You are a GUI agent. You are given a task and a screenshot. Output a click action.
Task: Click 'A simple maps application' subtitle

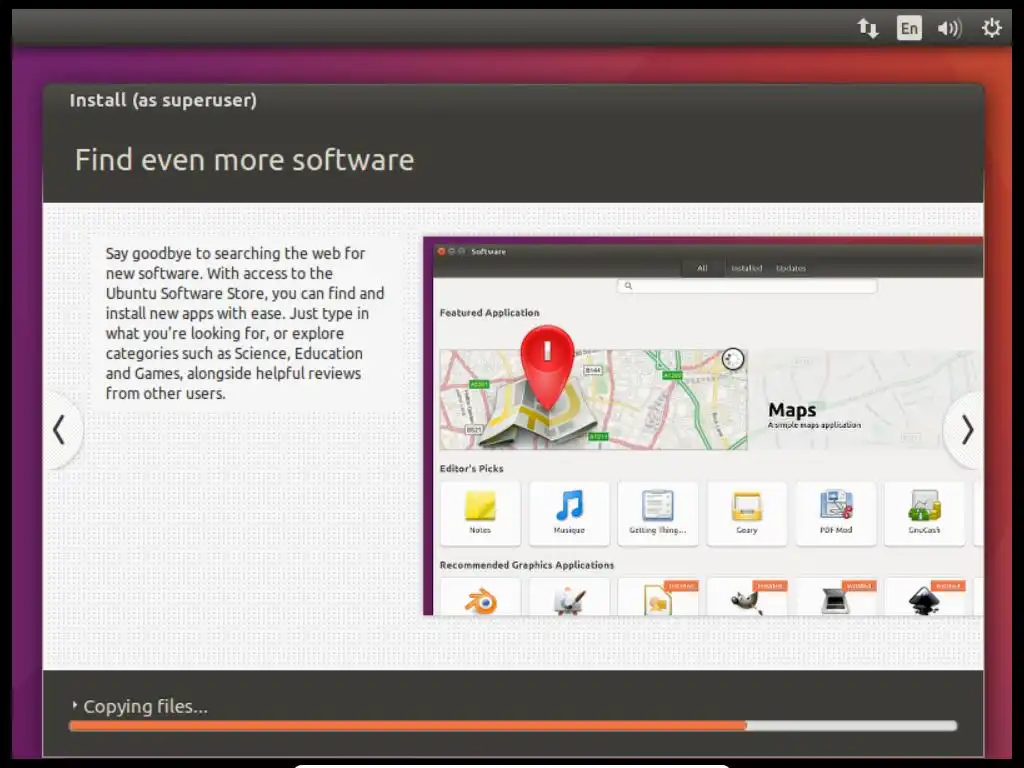(814, 425)
